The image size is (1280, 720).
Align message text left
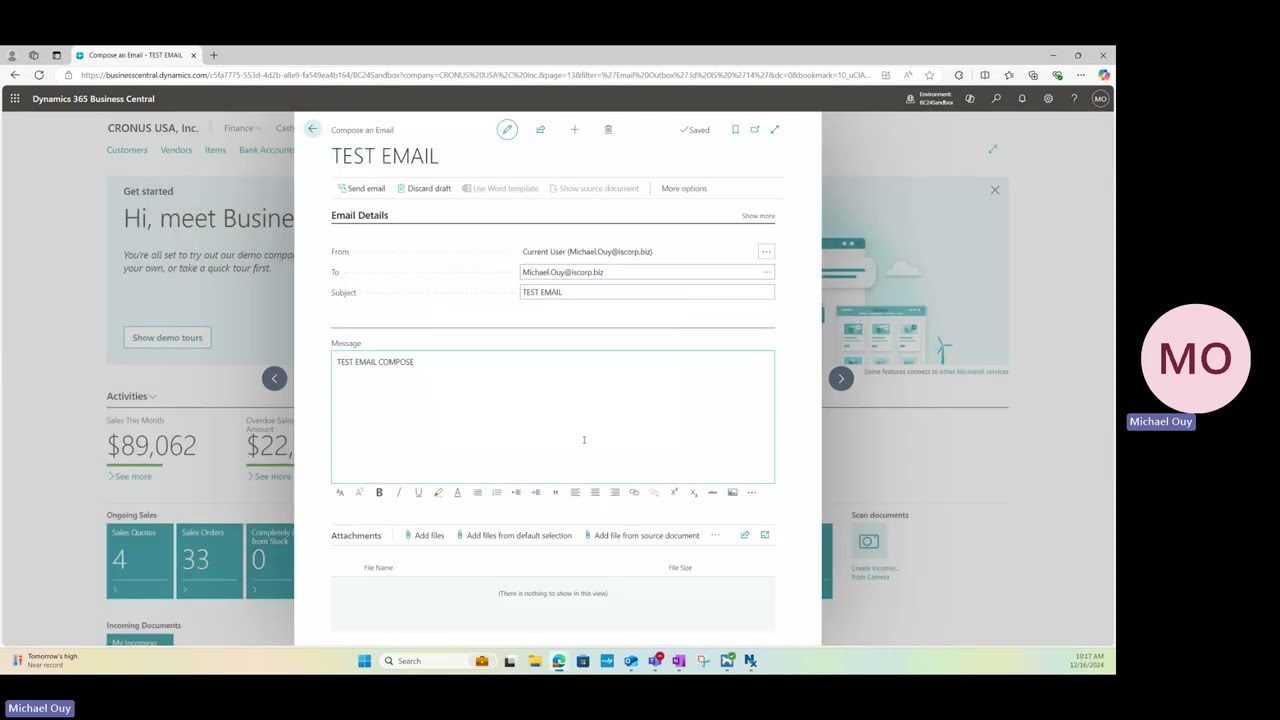coord(575,492)
